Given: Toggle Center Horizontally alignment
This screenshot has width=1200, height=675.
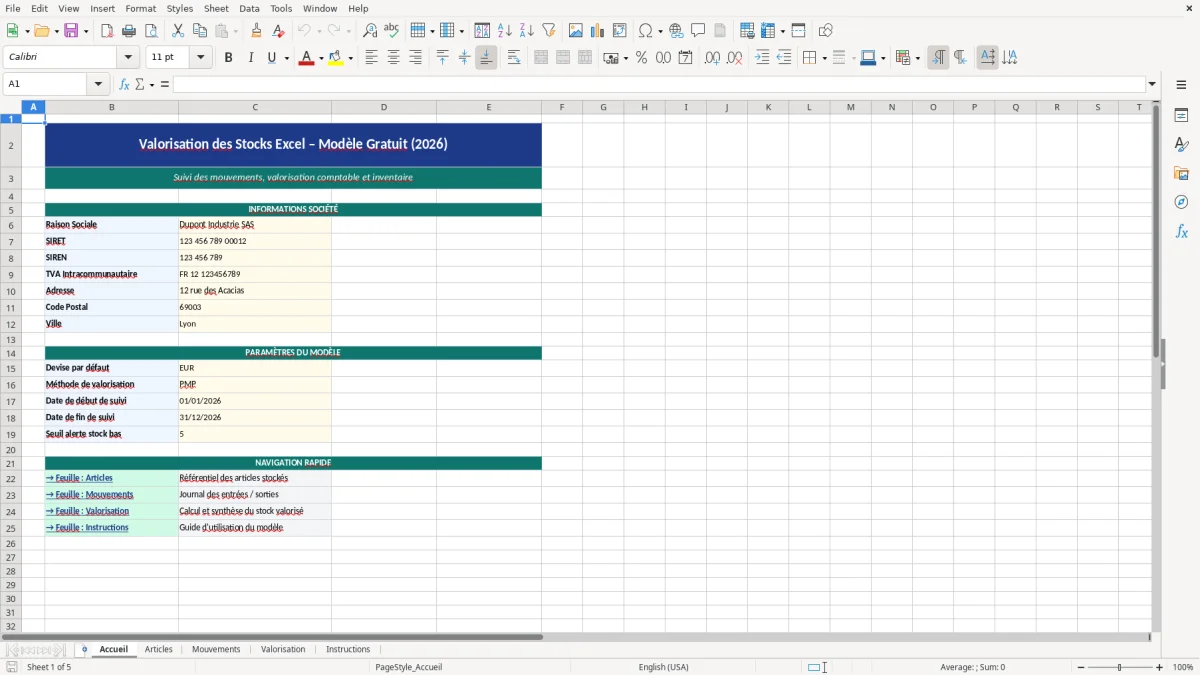Looking at the screenshot, I should tap(393, 58).
